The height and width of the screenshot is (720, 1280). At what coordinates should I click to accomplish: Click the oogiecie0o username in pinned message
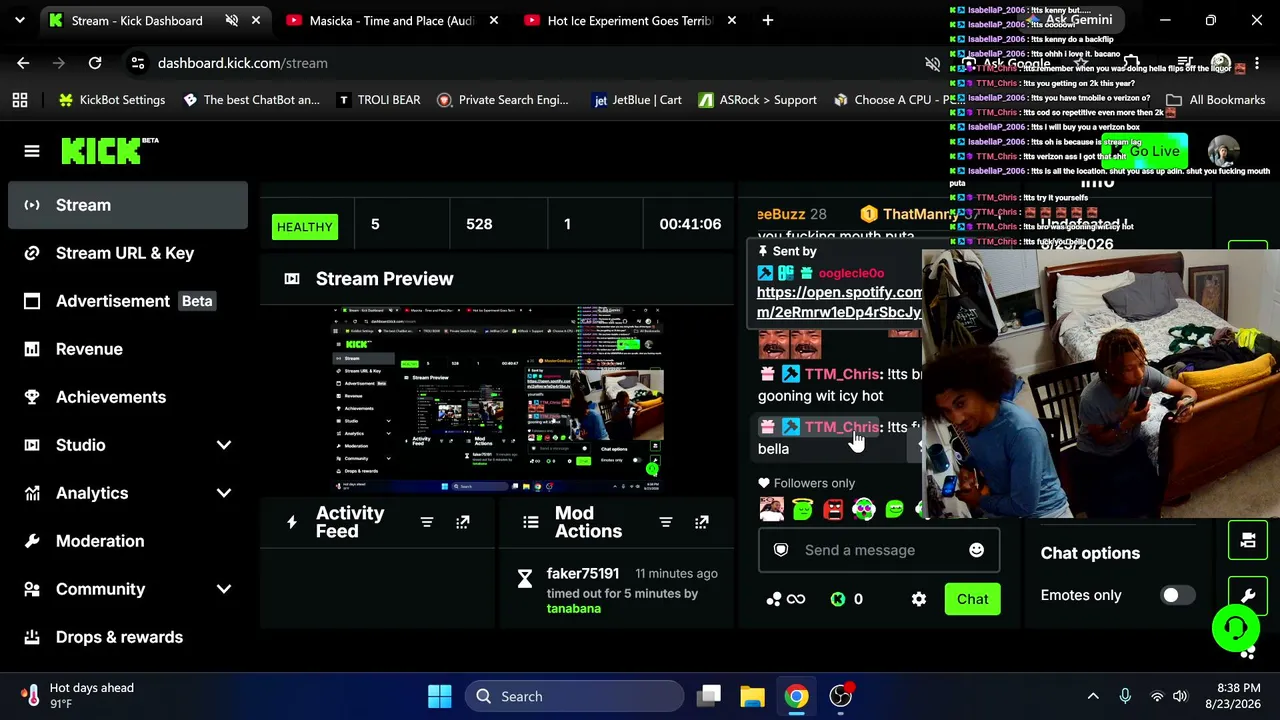point(851,273)
